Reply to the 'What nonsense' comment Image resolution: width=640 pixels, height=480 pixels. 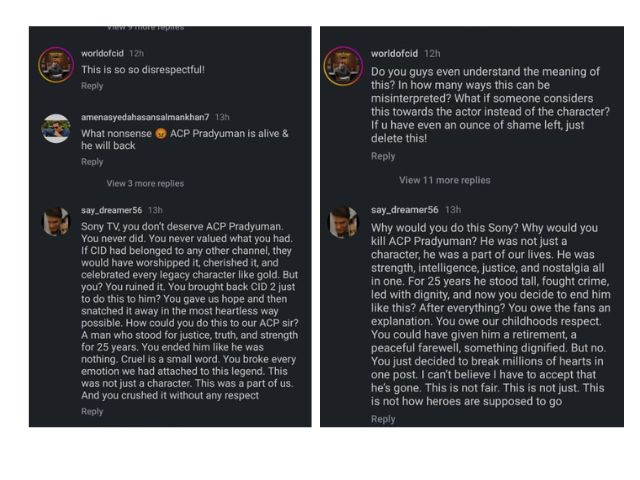pos(92,162)
